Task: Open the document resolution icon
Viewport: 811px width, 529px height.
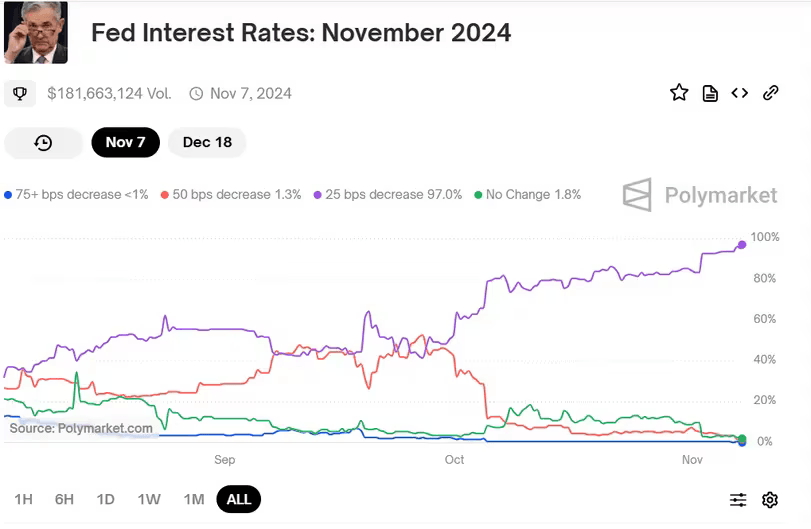Action: pos(710,93)
